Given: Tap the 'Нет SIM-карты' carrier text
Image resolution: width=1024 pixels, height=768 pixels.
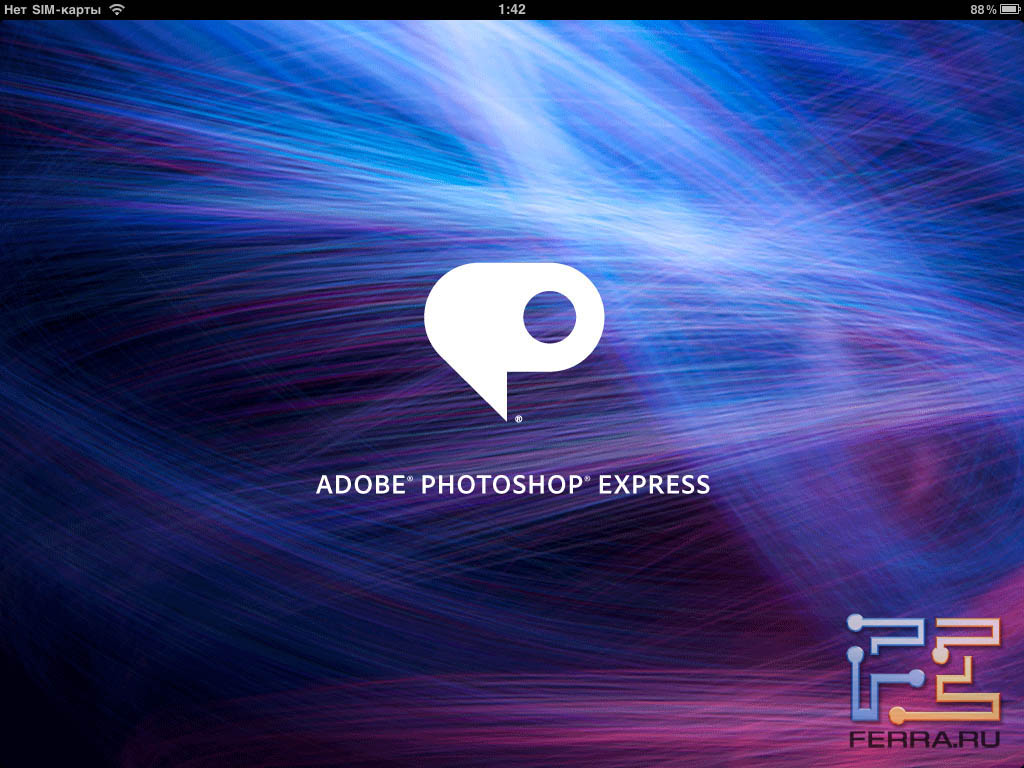Looking at the screenshot, I should click(52, 10).
